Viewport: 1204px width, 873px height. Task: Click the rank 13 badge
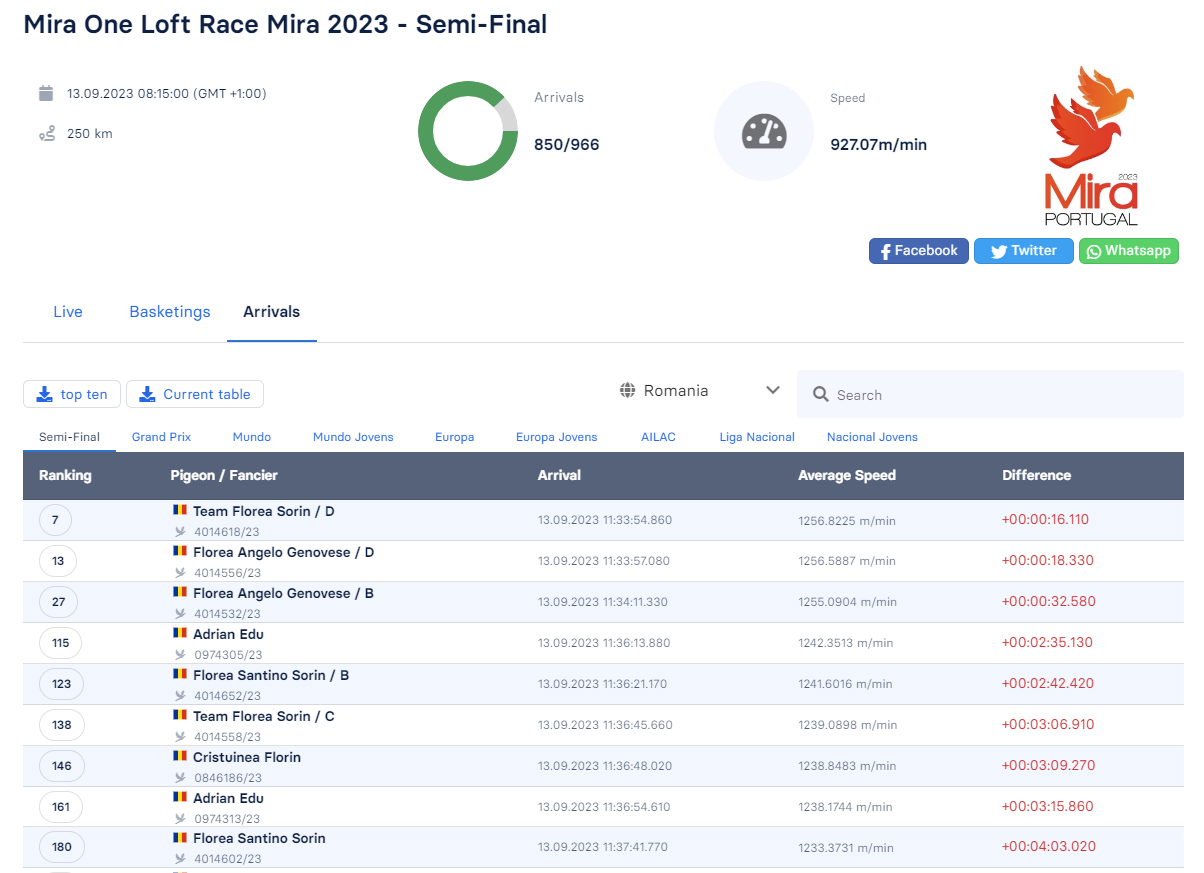pyautogui.click(x=58, y=561)
